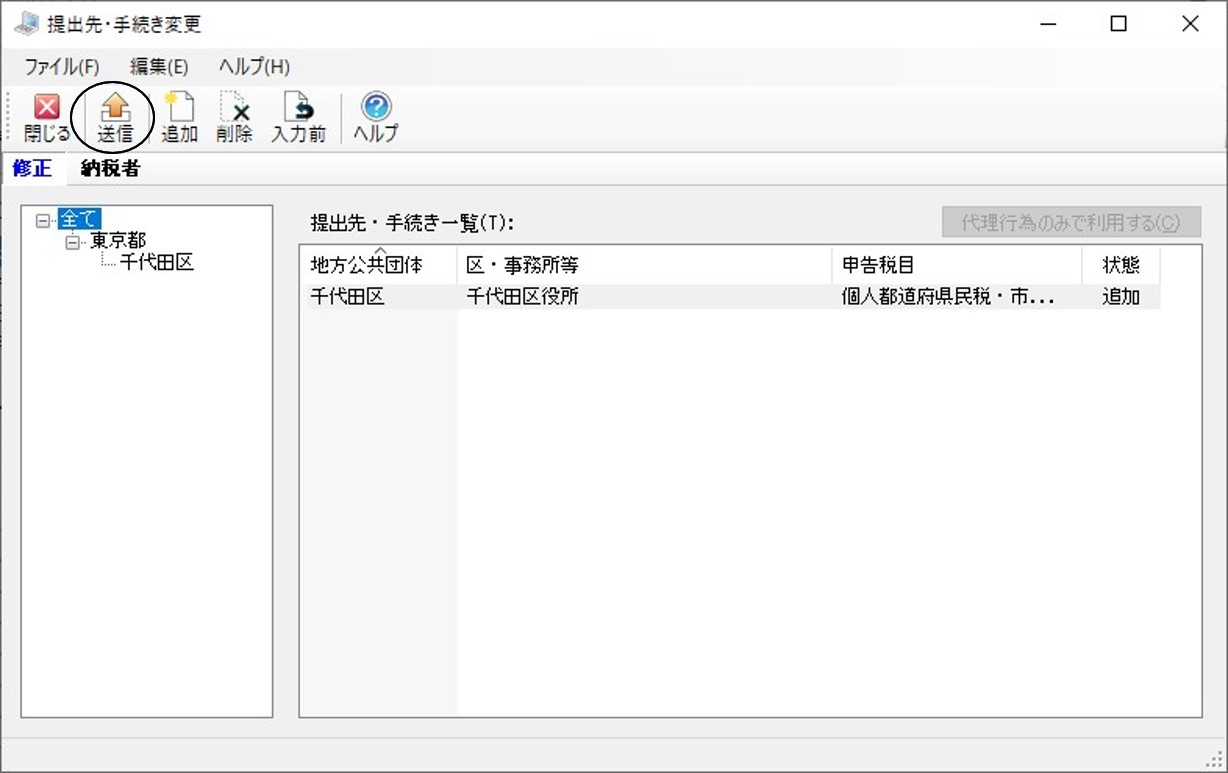Viewport: 1228px width, 773px height.
Task: Select the 千代田区役所 row in the list
Action: [x=731, y=297]
